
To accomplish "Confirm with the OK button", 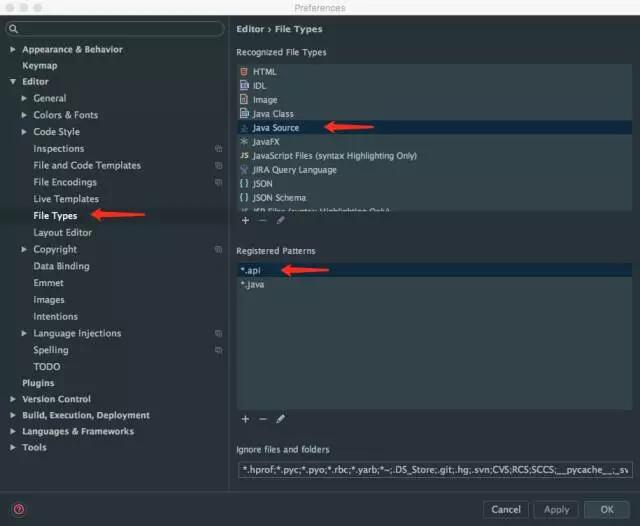I will 607,510.
